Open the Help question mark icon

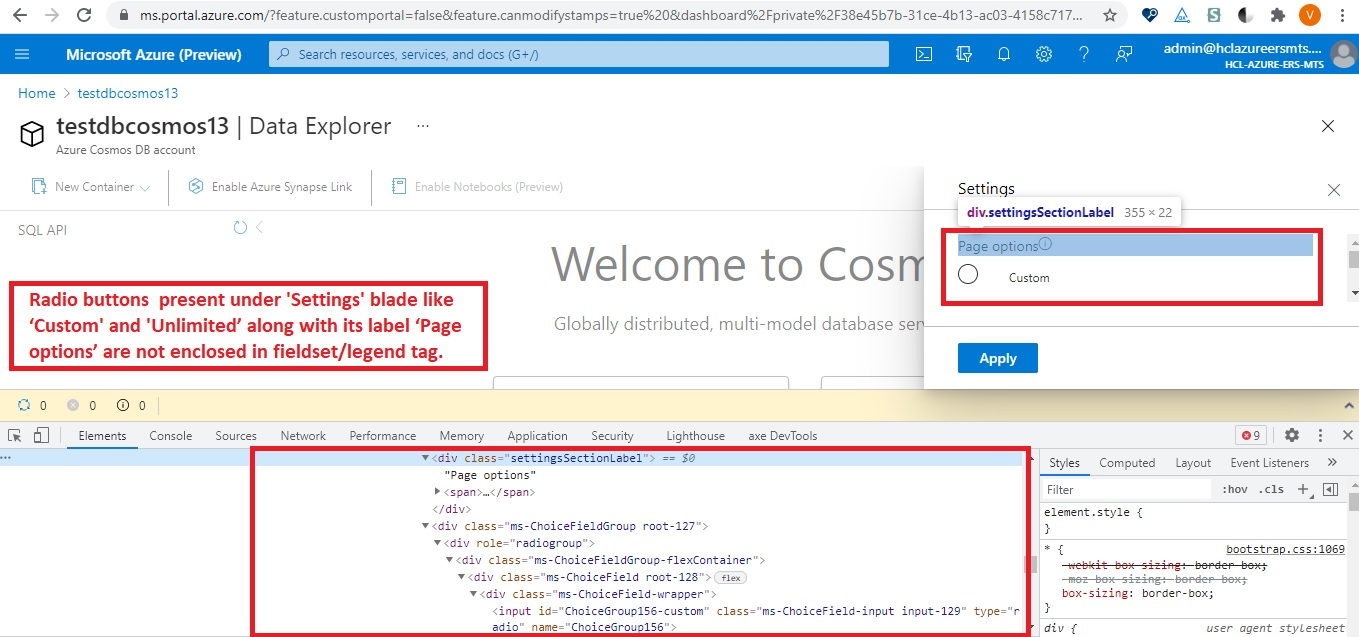(1083, 54)
